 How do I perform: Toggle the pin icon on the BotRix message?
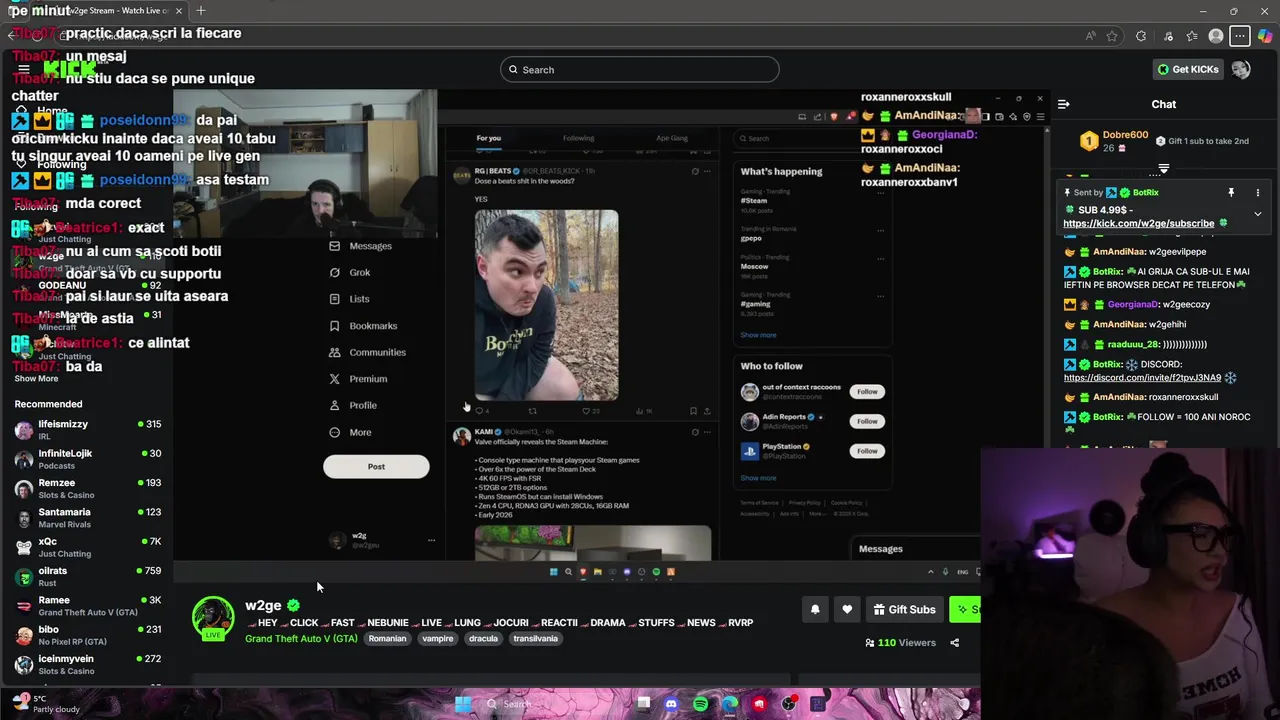(x=1231, y=192)
